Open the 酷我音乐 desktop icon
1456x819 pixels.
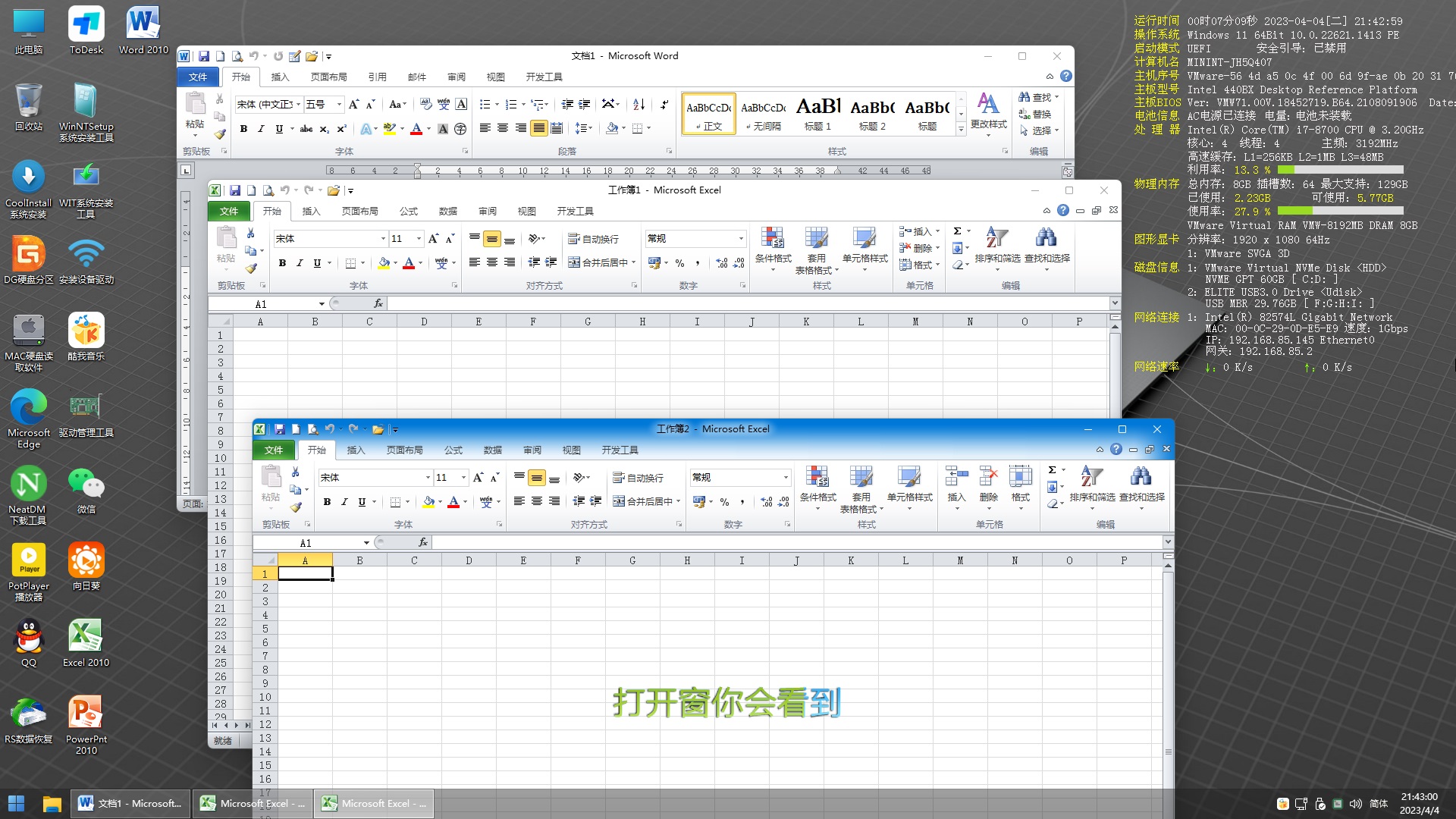86,337
